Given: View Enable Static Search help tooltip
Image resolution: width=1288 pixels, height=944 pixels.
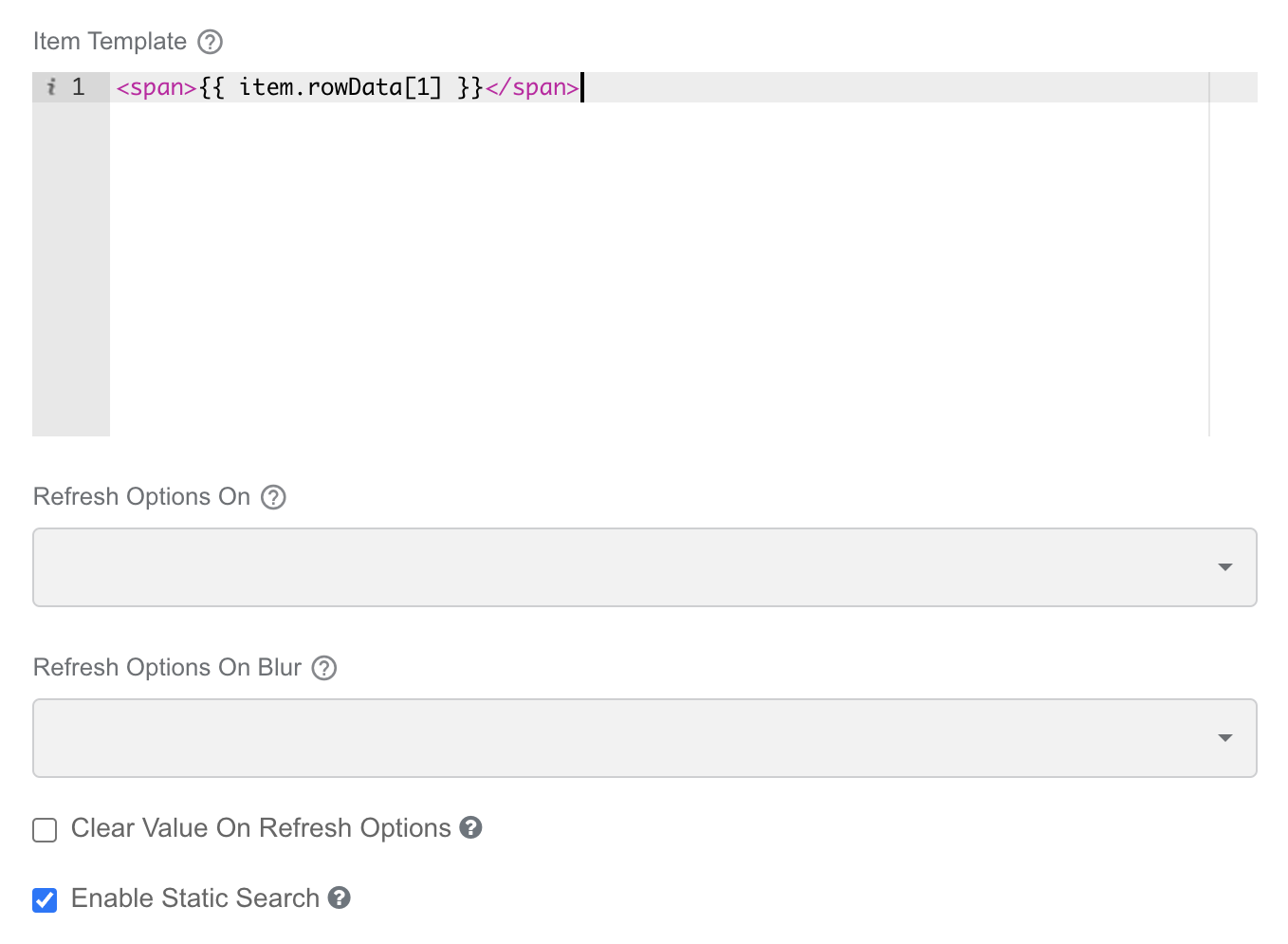Looking at the screenshot, I should click(340, 898).
